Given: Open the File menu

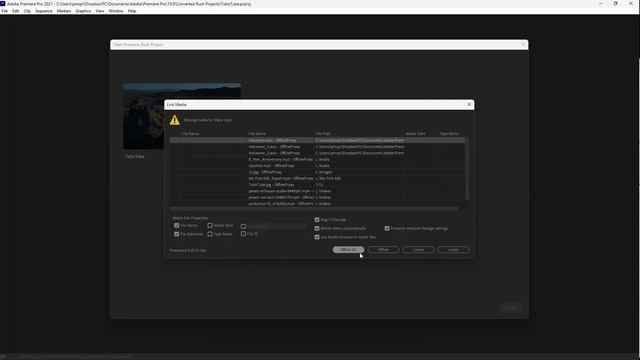Looking at the screenshot, I should [x=4, y=11].
